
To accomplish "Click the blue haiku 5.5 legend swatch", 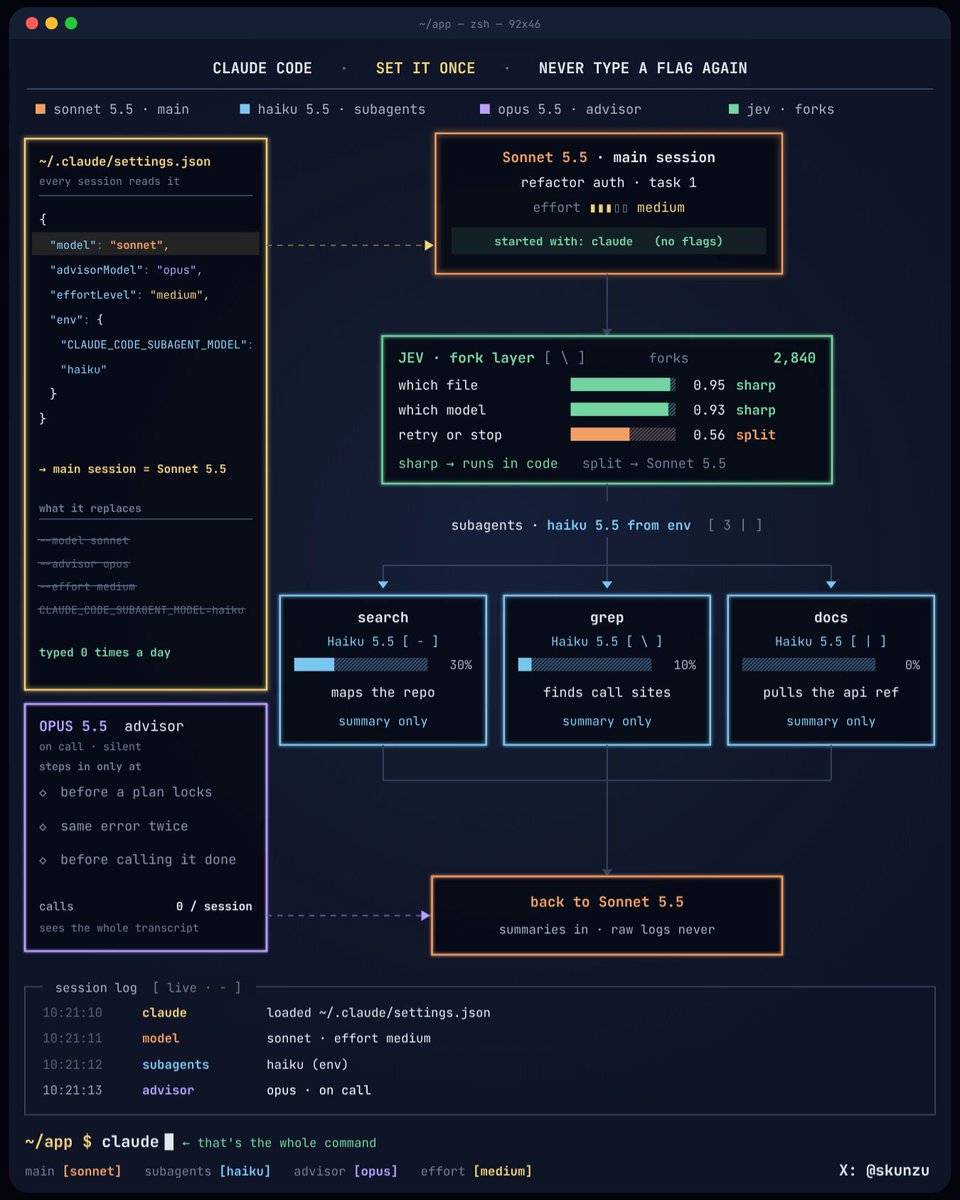I will [x=246, y=109].
